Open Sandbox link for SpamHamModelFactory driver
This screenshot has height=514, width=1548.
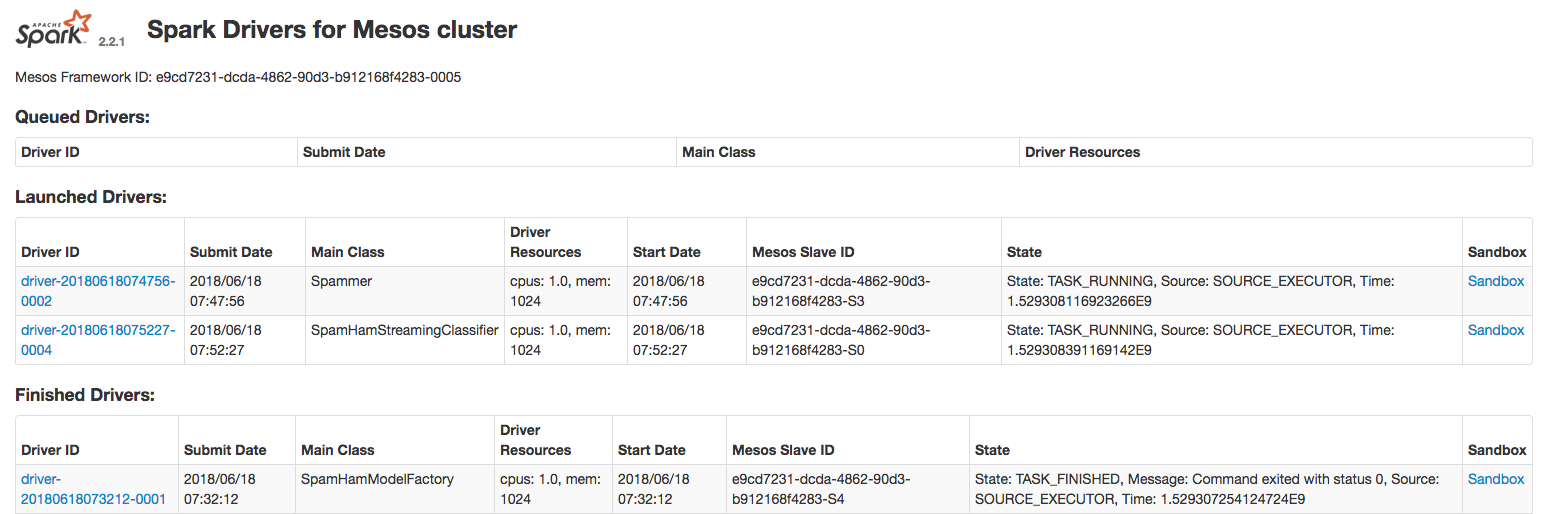(x=1496, y=479)
